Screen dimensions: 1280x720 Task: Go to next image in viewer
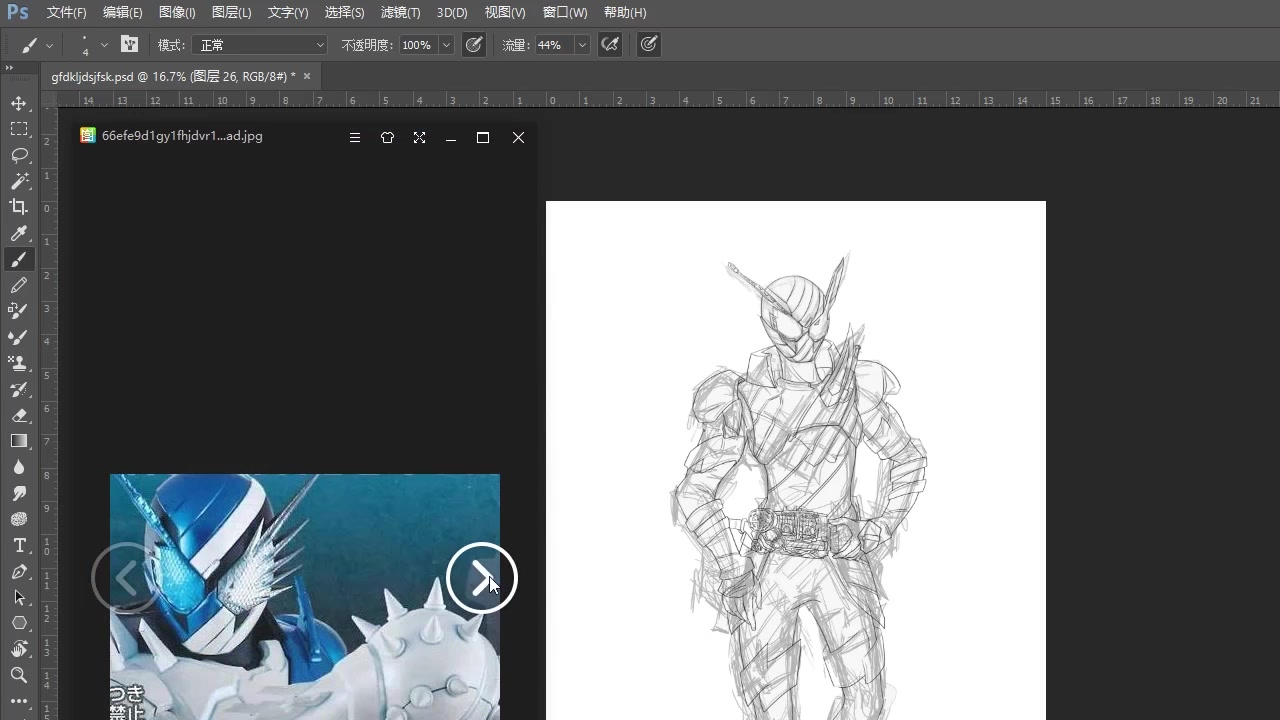[x=482, y=578]
